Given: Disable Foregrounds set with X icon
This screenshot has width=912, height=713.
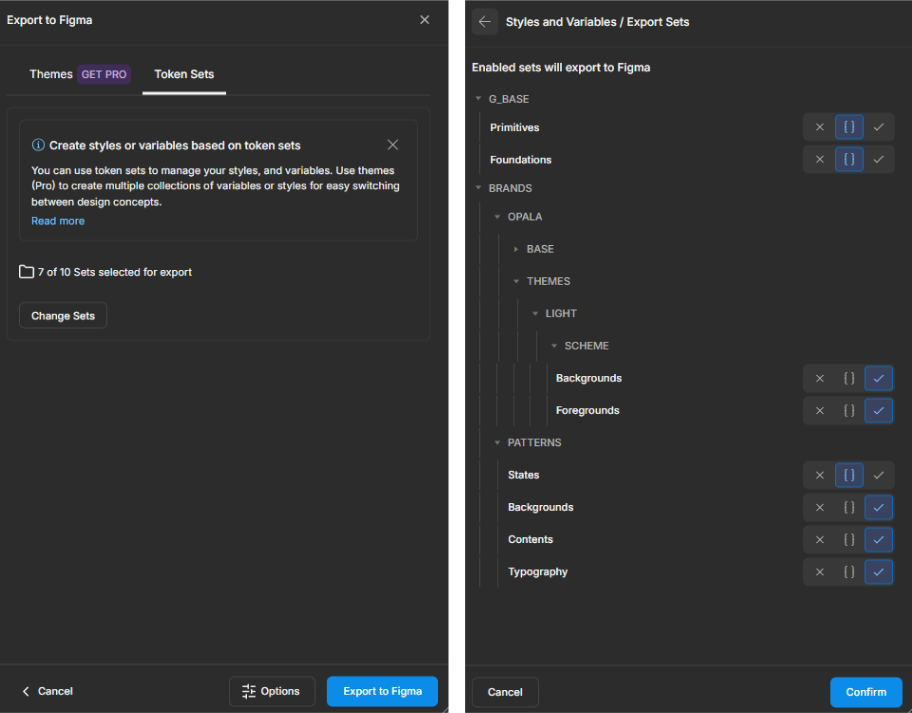Looking at the screenshot, I should 819,411.
